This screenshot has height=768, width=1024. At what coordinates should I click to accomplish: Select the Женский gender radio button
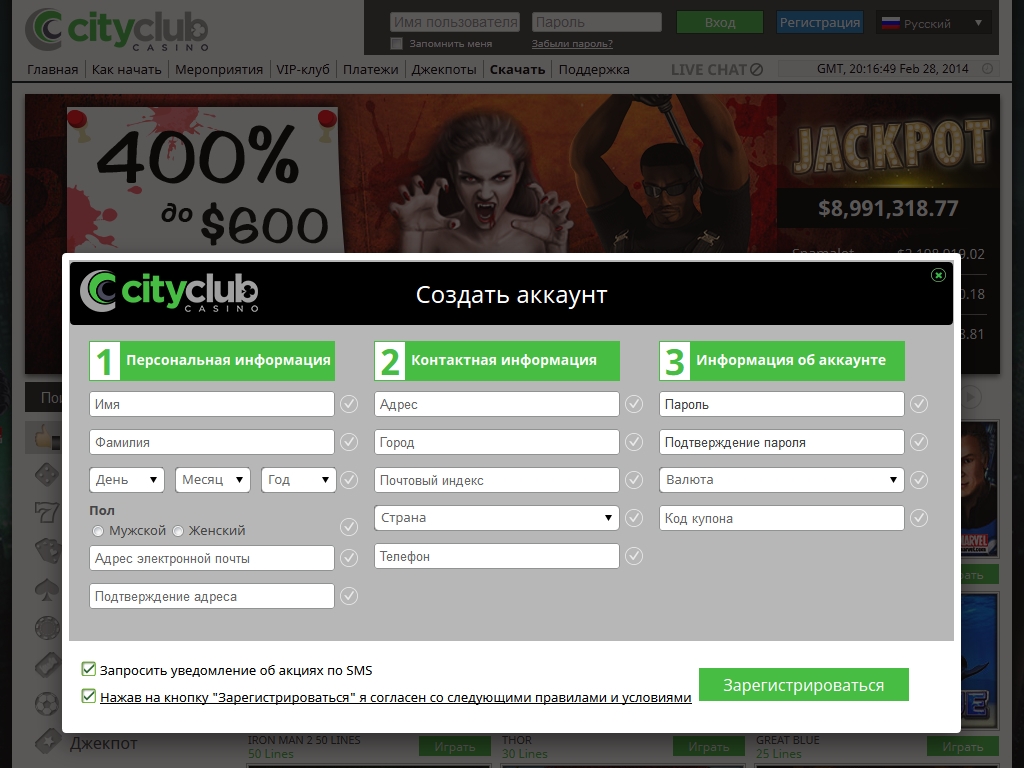click(178, 531)
